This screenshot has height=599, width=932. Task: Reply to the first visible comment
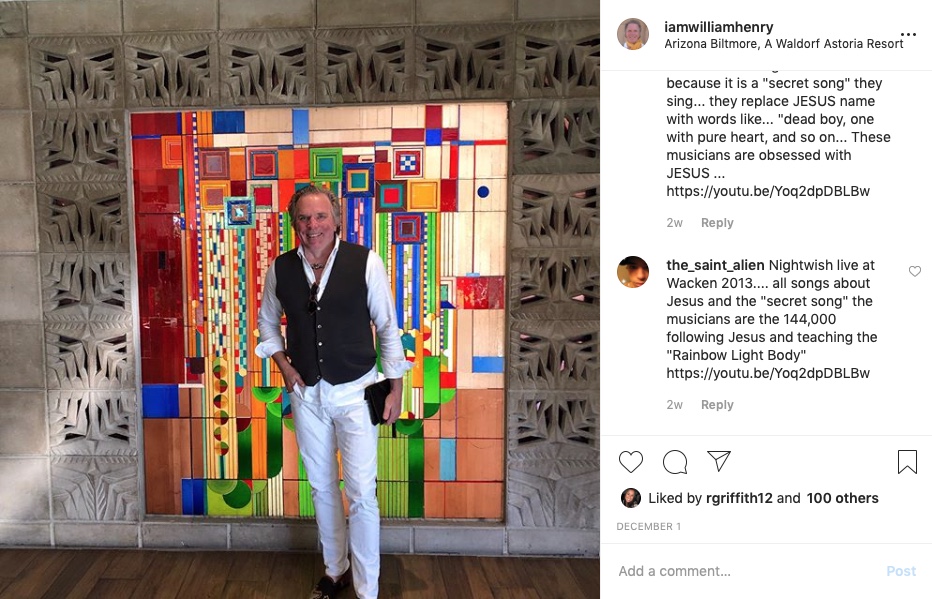(x=717, y=223)
